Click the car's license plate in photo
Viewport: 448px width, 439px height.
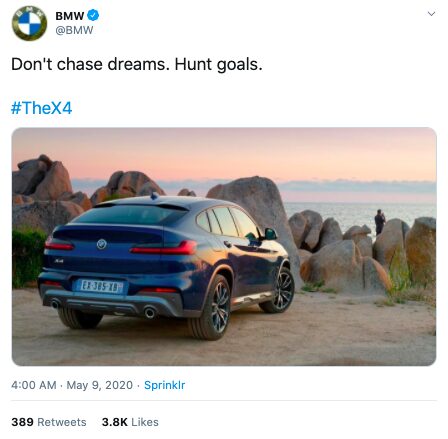click(x=101, y=286)
